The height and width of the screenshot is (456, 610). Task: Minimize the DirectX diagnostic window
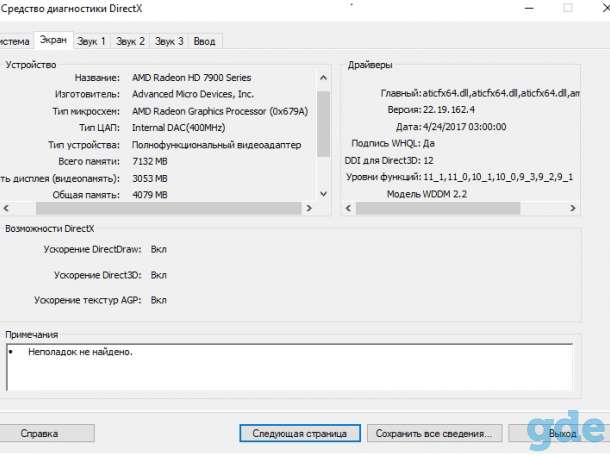point(529,9)
